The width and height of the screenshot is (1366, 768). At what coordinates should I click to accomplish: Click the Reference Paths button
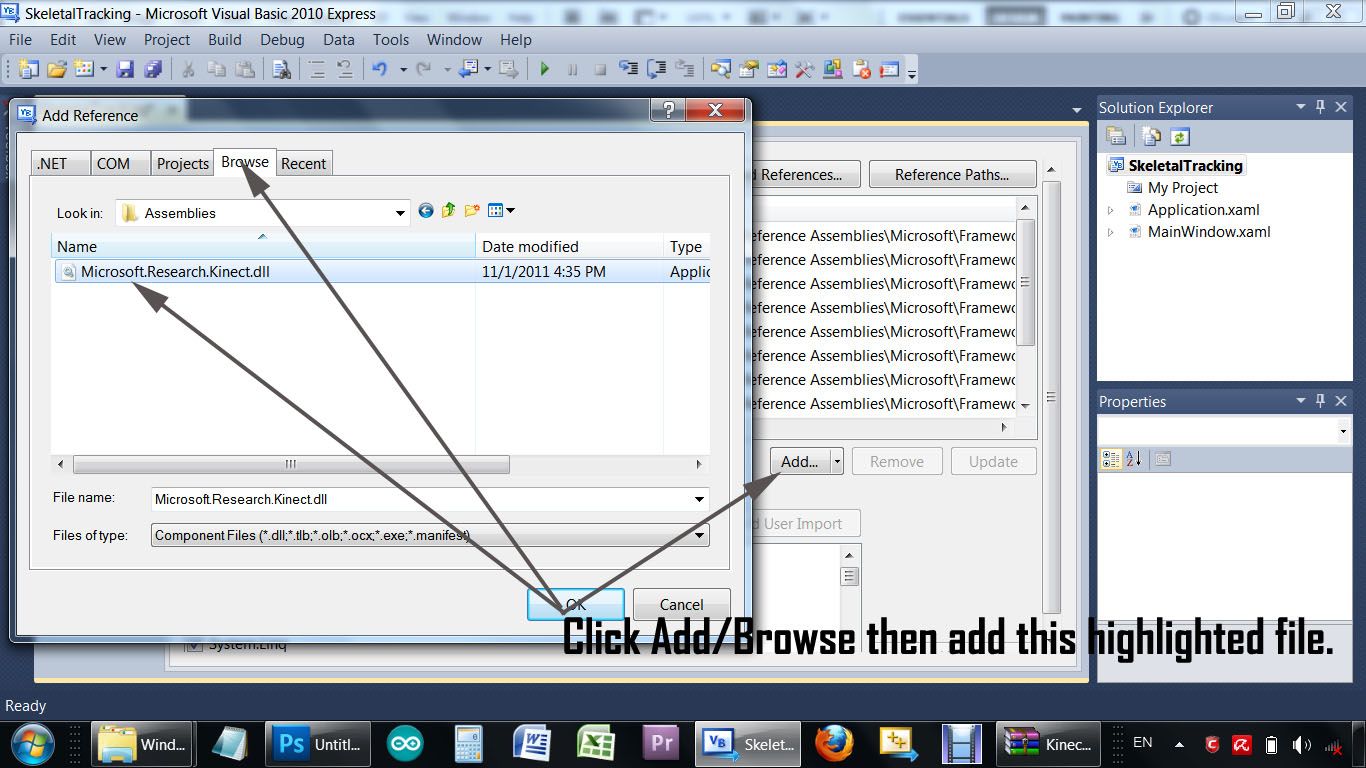[952, 174]
